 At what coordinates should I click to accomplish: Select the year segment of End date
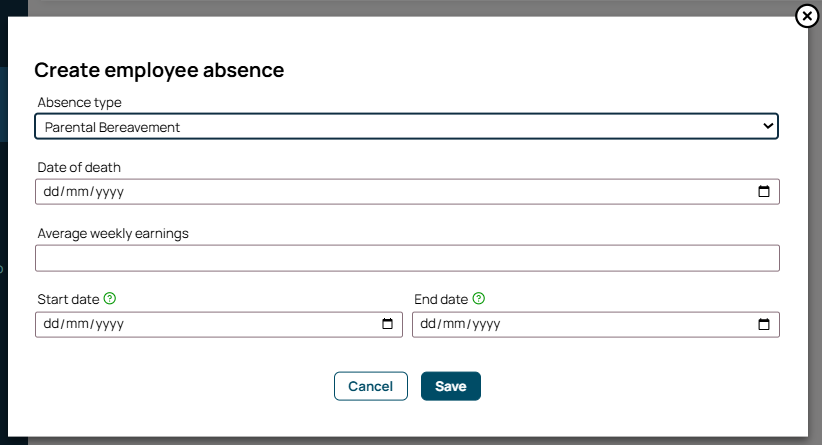tap(486, 324)
